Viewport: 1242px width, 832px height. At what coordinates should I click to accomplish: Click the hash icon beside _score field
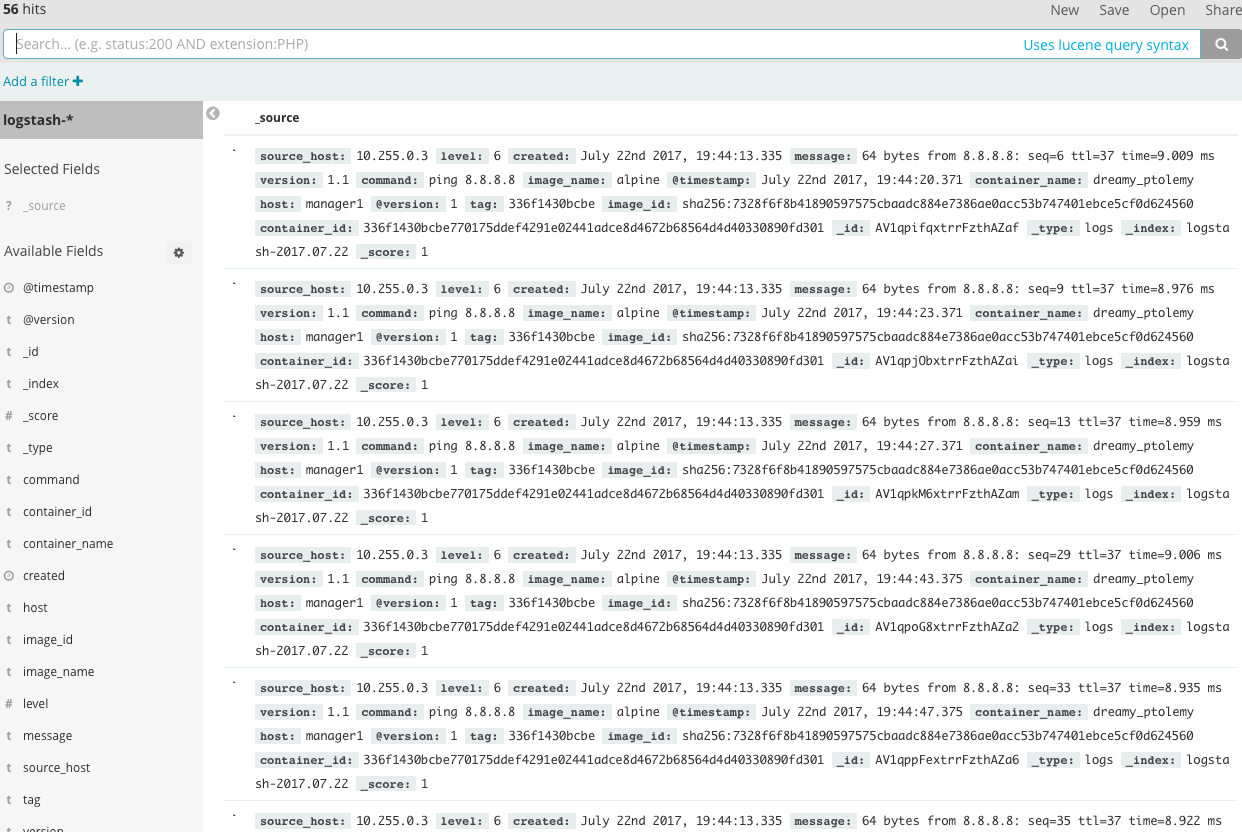point(9,416)
